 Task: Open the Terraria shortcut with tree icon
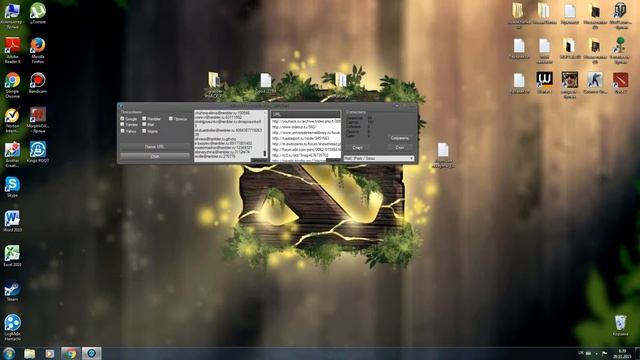[x=620, y=50]
